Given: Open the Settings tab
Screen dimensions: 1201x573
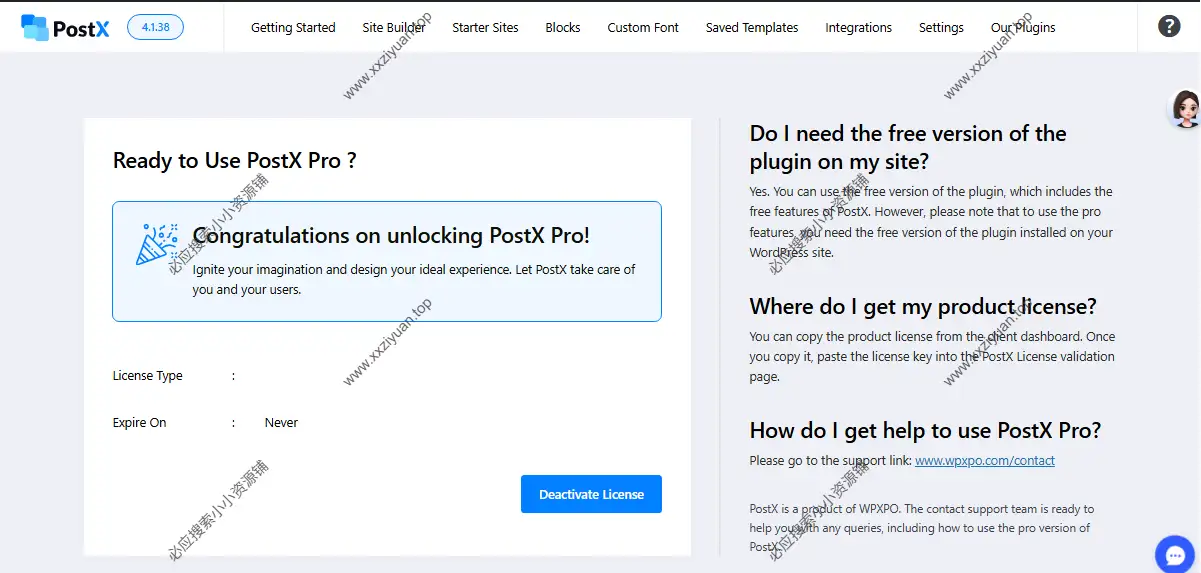Looking at the screenshot, I should [x=941, y=28].
